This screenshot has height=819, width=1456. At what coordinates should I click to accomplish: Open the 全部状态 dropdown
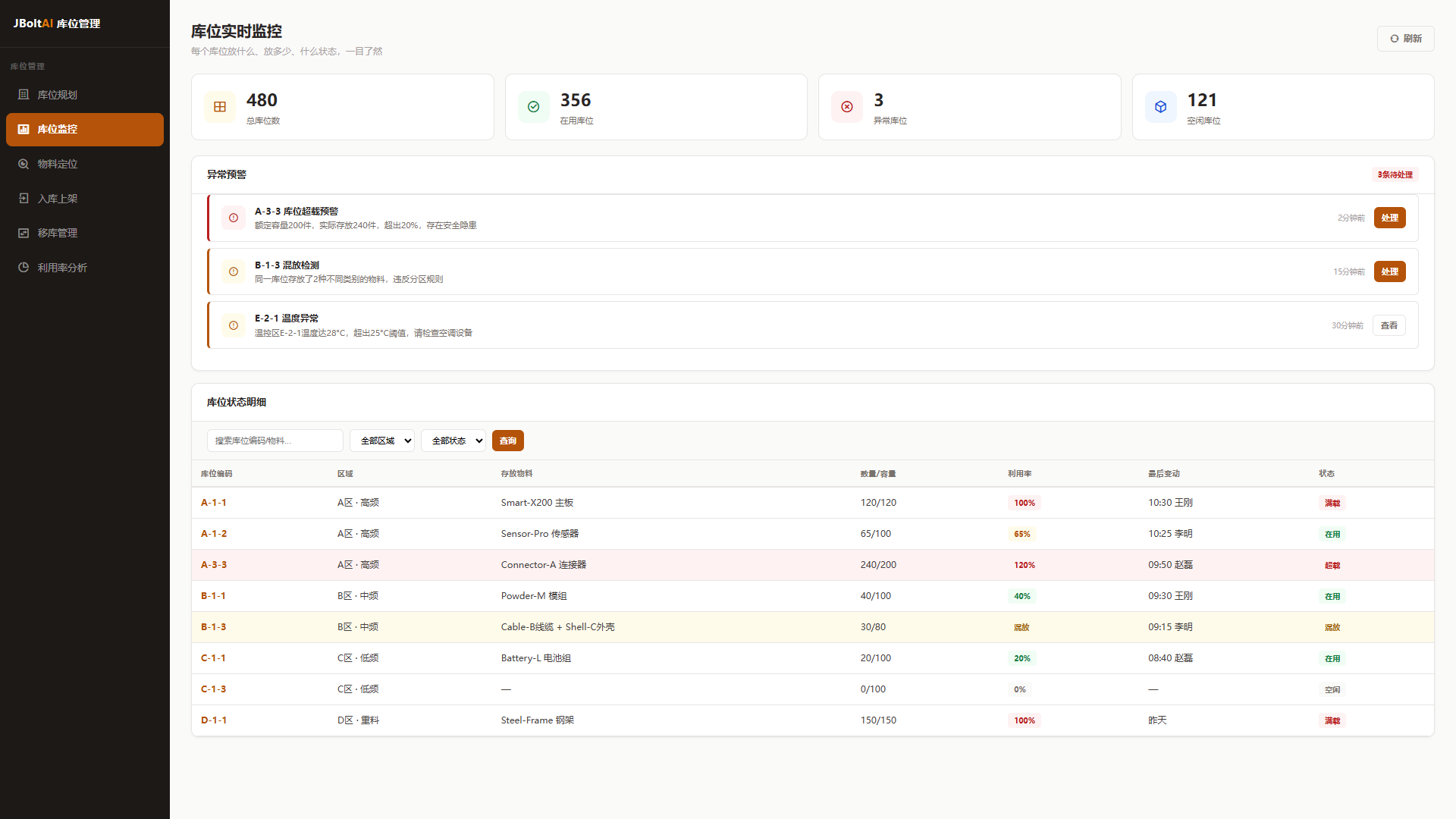click(x=453, y=441)
